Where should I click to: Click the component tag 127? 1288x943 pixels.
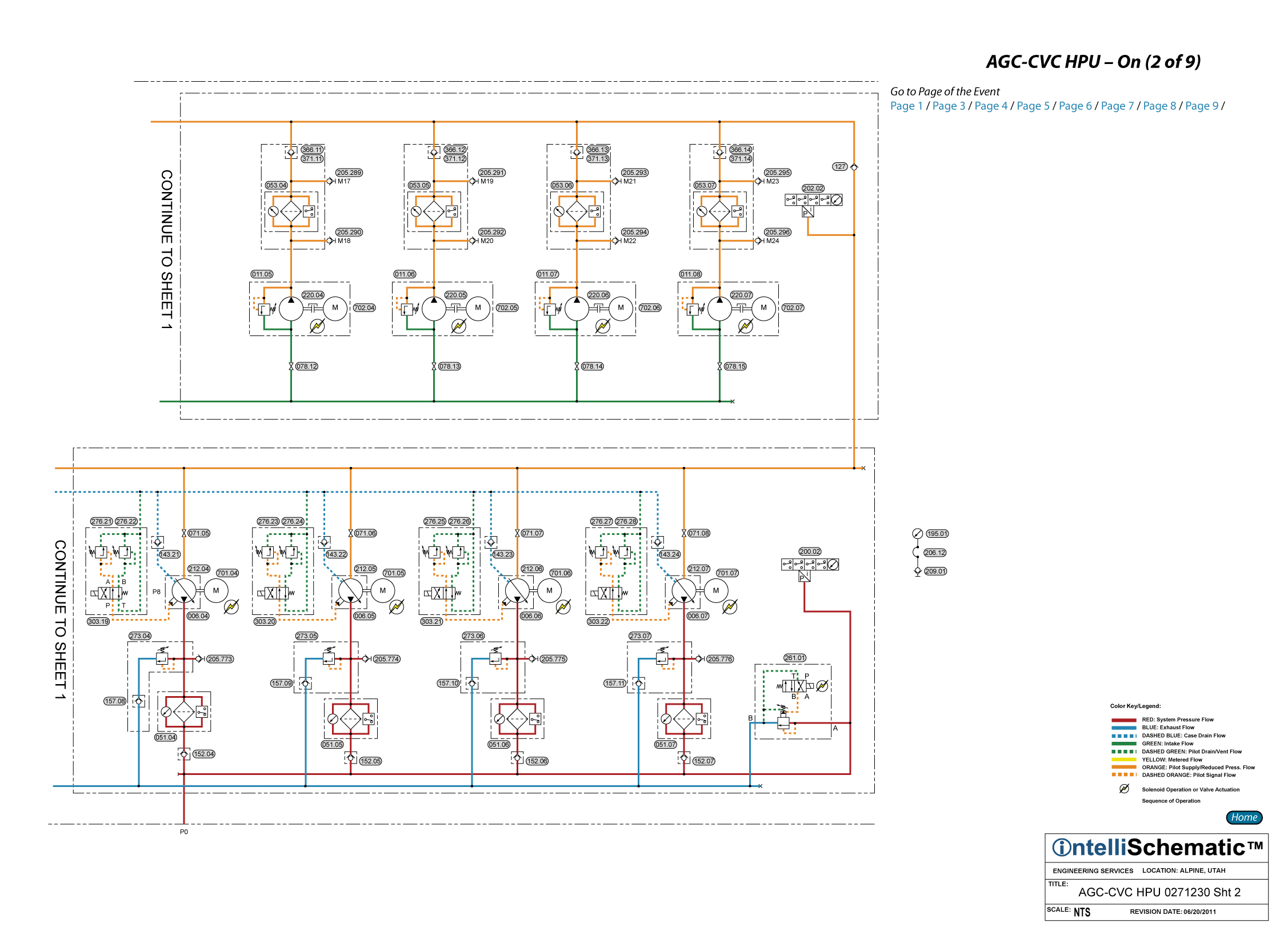pos(839,167)
